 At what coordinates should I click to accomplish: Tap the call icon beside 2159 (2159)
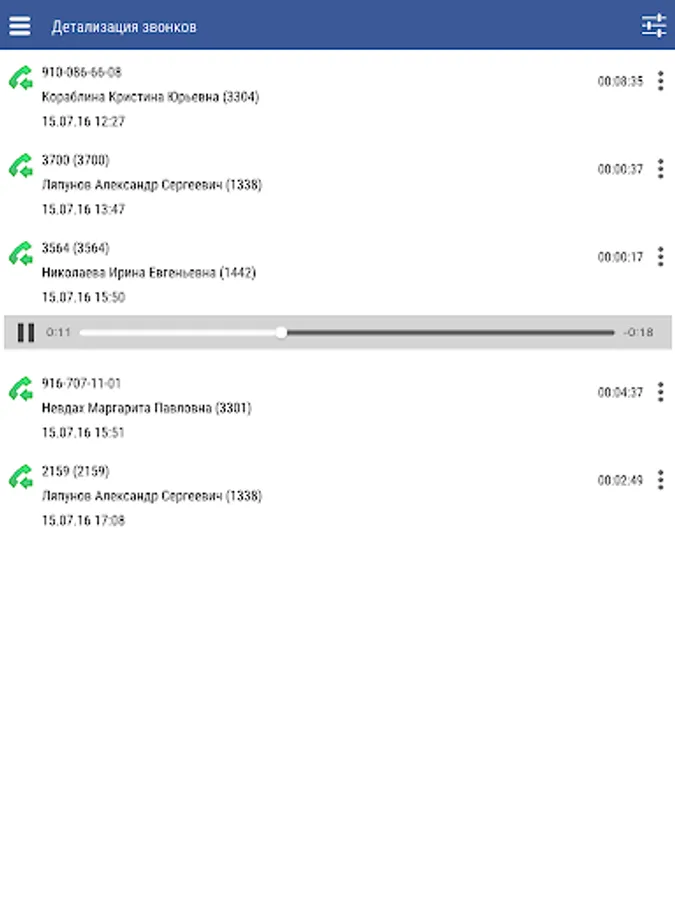[21, 478]
